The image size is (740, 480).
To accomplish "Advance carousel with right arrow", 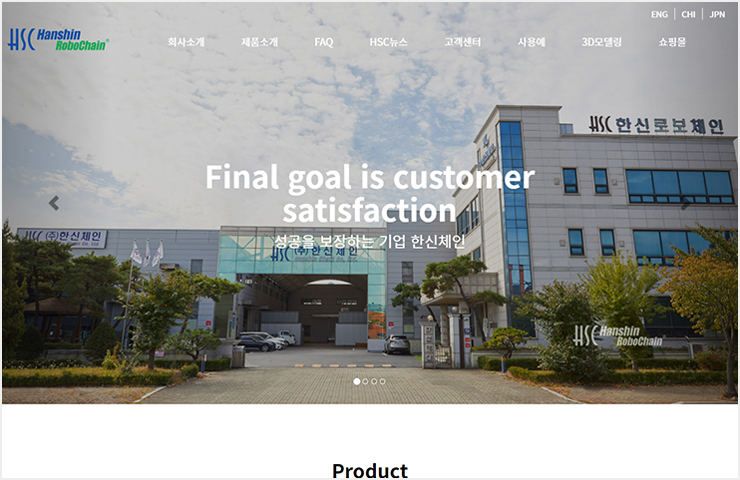I will (685, 203).
